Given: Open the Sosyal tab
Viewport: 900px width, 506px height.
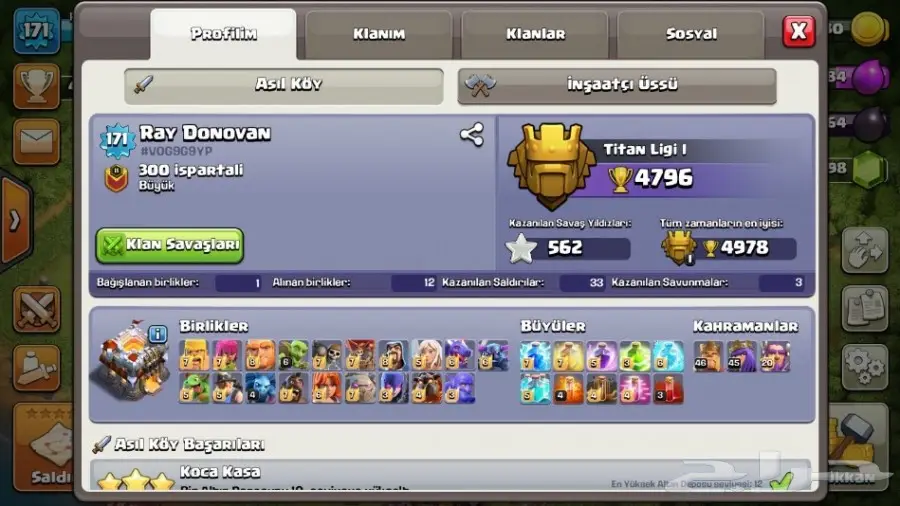Looking at the screenshot, I should 691,34.
